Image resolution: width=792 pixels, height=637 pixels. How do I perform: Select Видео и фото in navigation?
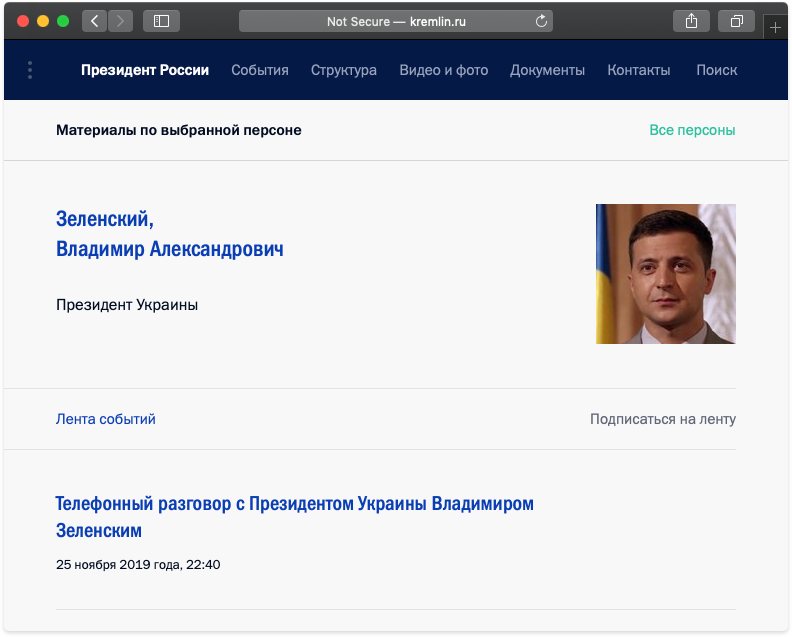[443, 70]
